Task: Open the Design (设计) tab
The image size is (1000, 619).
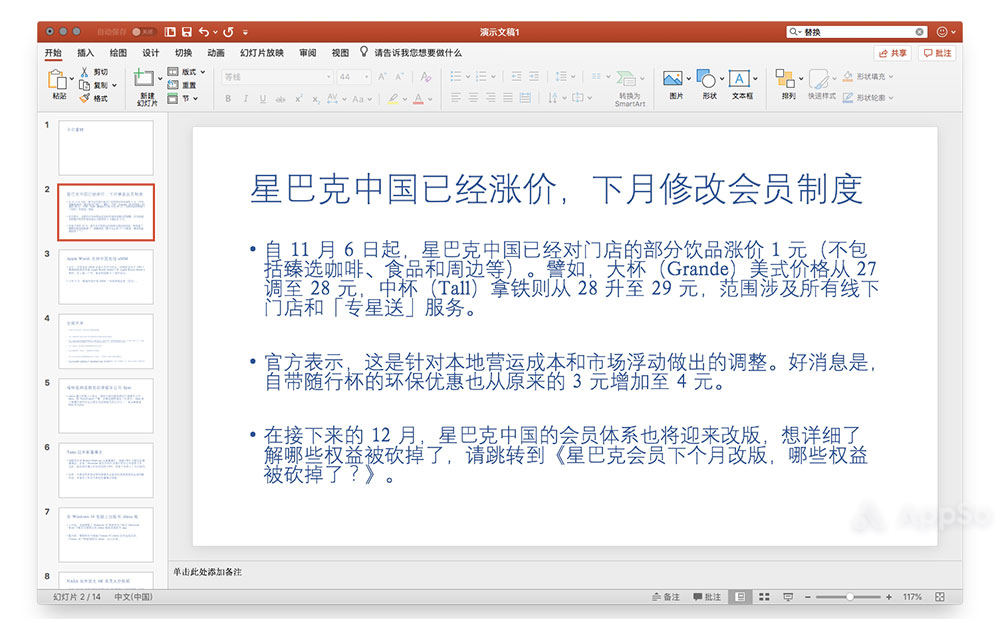Action: (151, 53)
